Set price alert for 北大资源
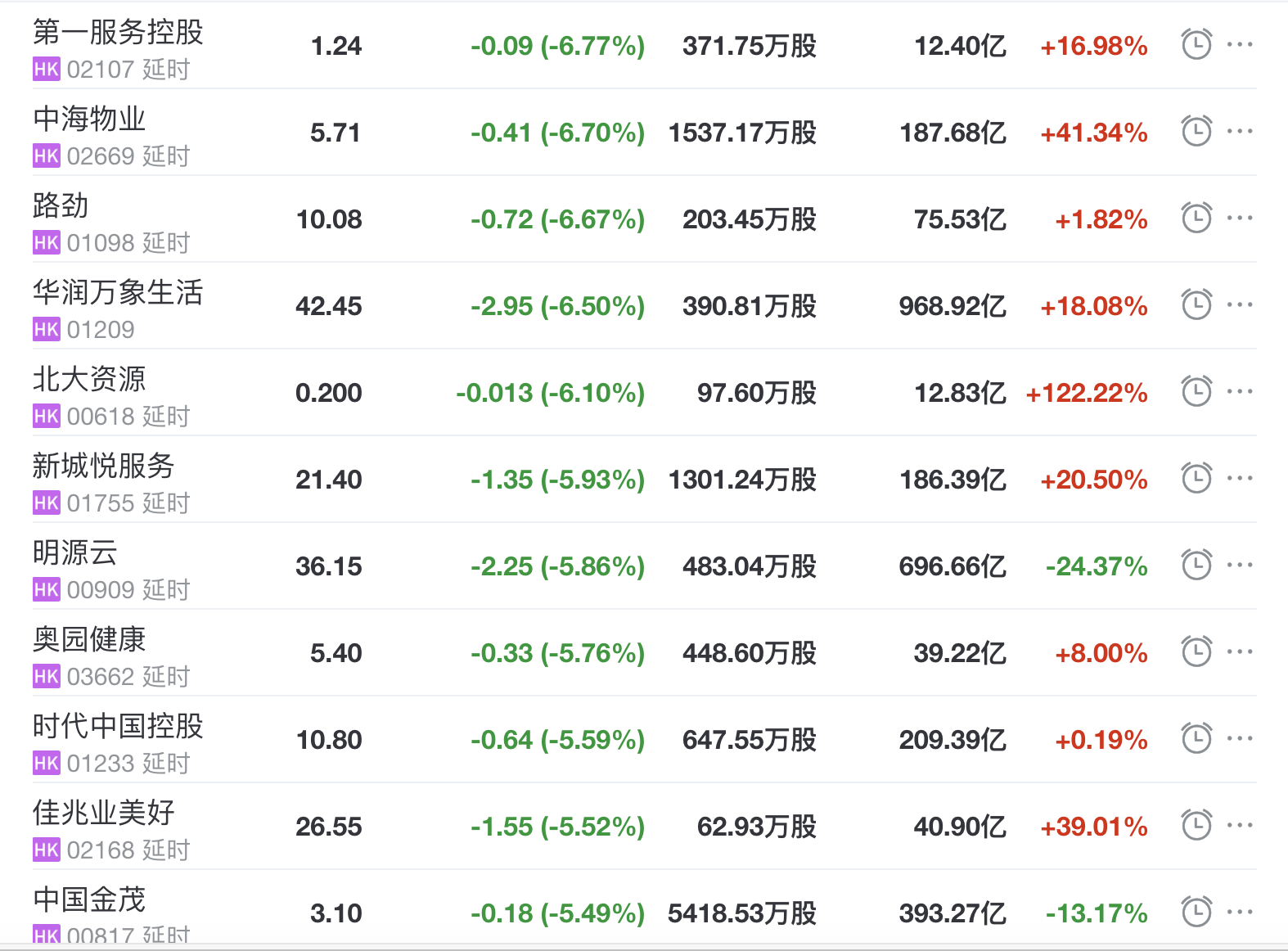Viewport: 1288px width, 951px height. 1196,391
